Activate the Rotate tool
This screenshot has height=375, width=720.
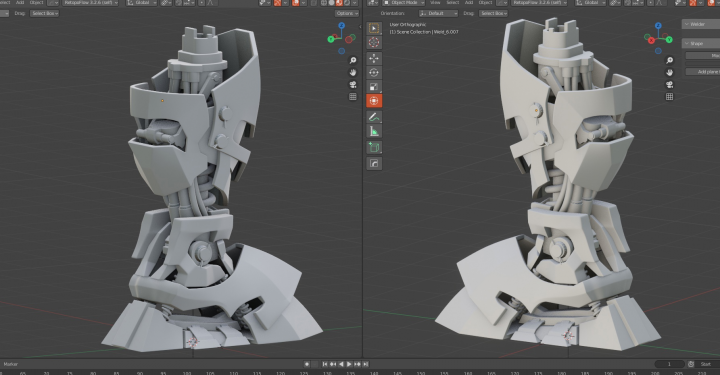(x=374, y=73)
